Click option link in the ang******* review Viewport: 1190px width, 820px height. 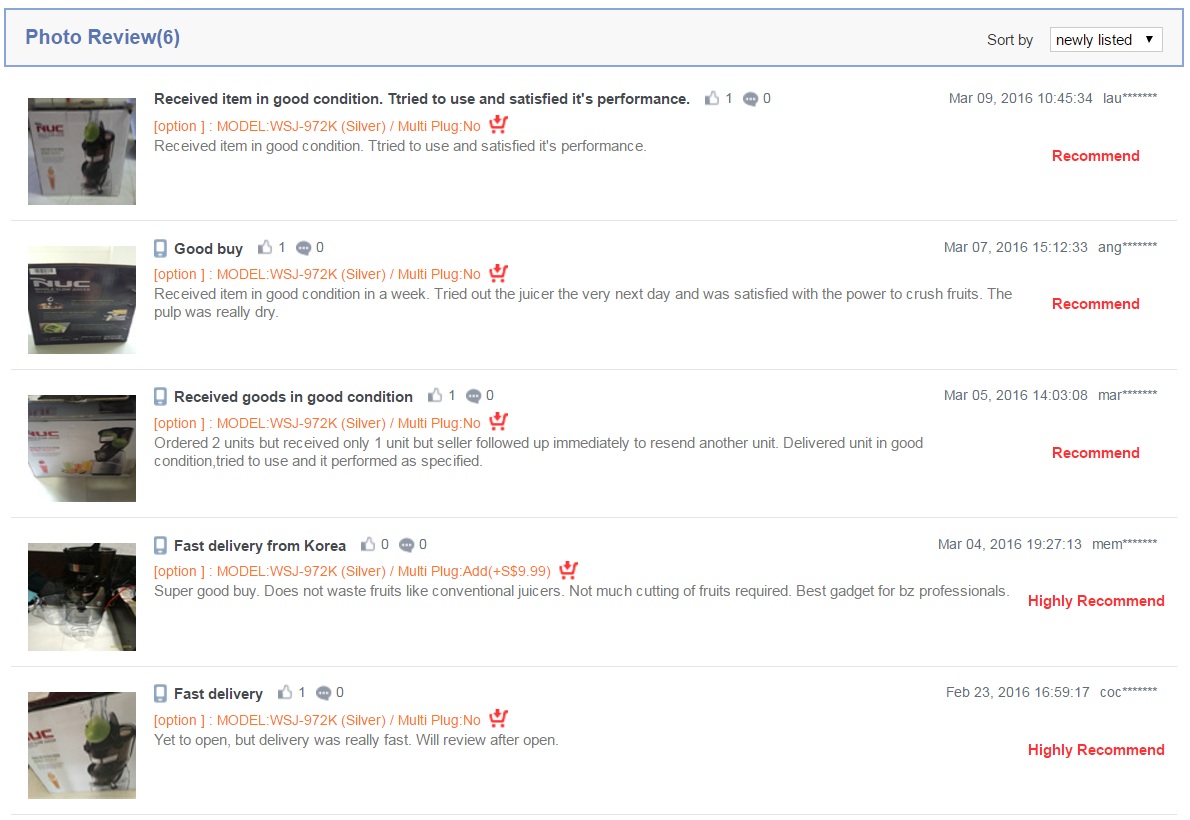click(x=317, y=274)
